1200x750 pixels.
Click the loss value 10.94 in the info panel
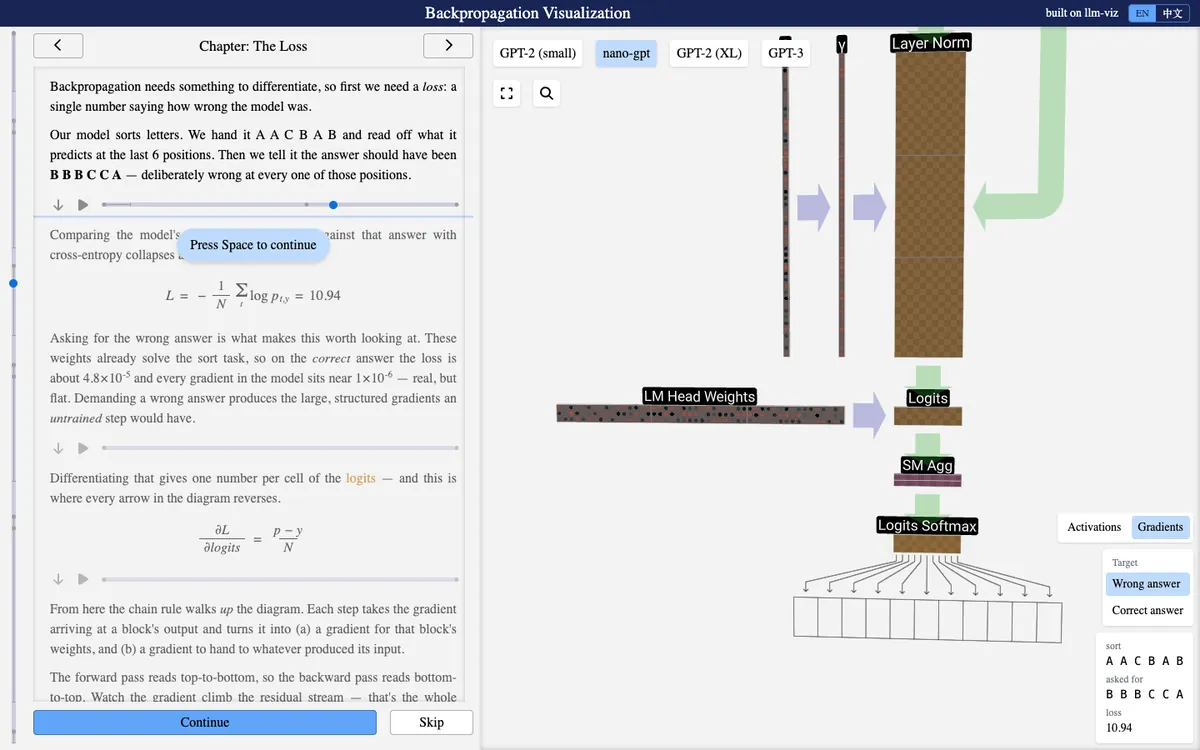click(x=1119, y=728)
